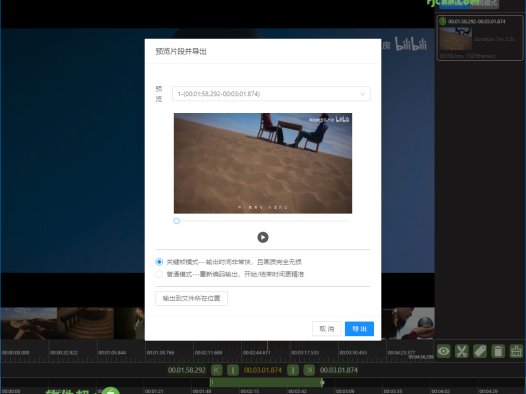This screenshot has height=394, width=526.
Task: Click the trash delete icon
Action: (498, 351)
